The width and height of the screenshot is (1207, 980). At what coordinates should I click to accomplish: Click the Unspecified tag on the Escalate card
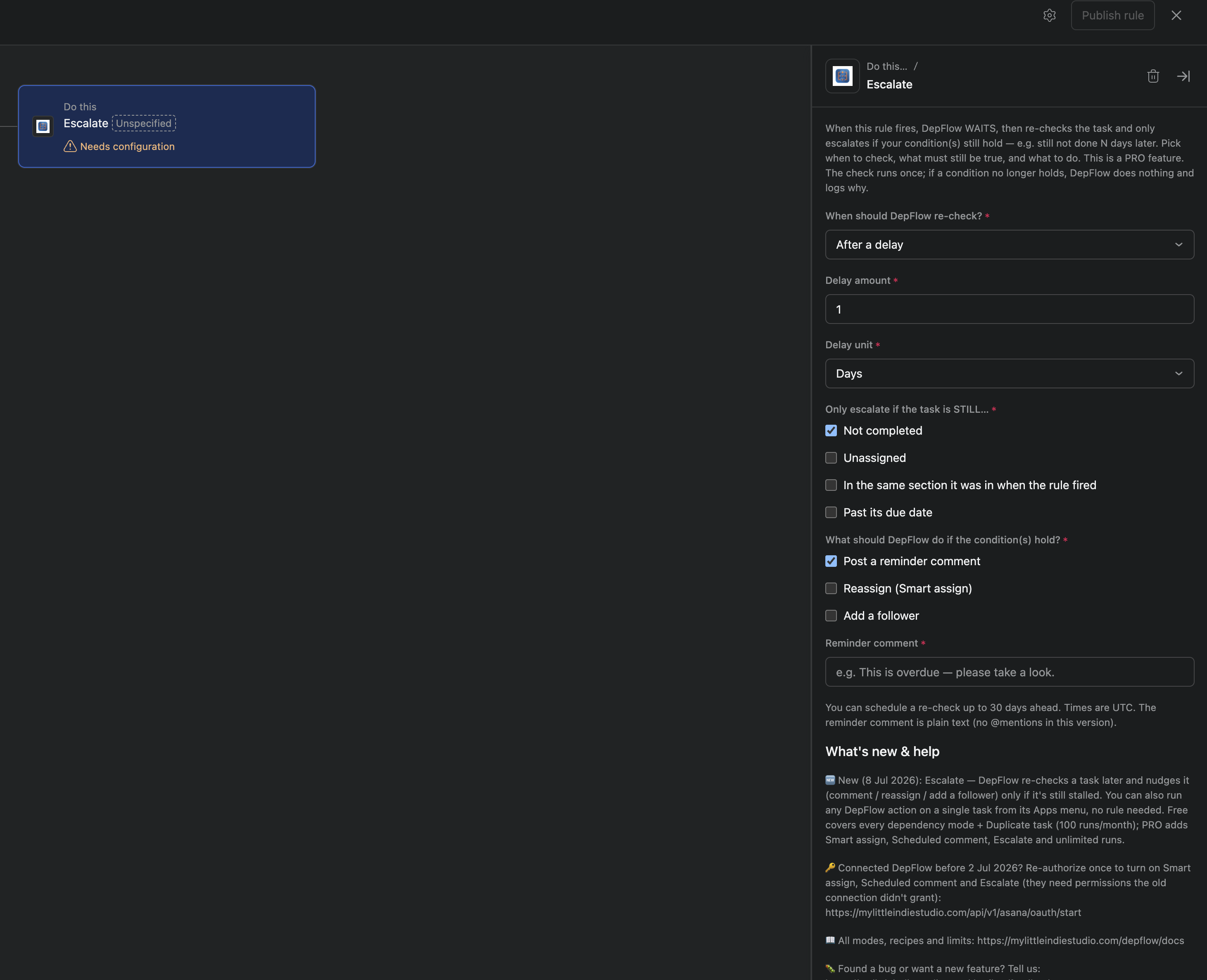coord(143,123)
